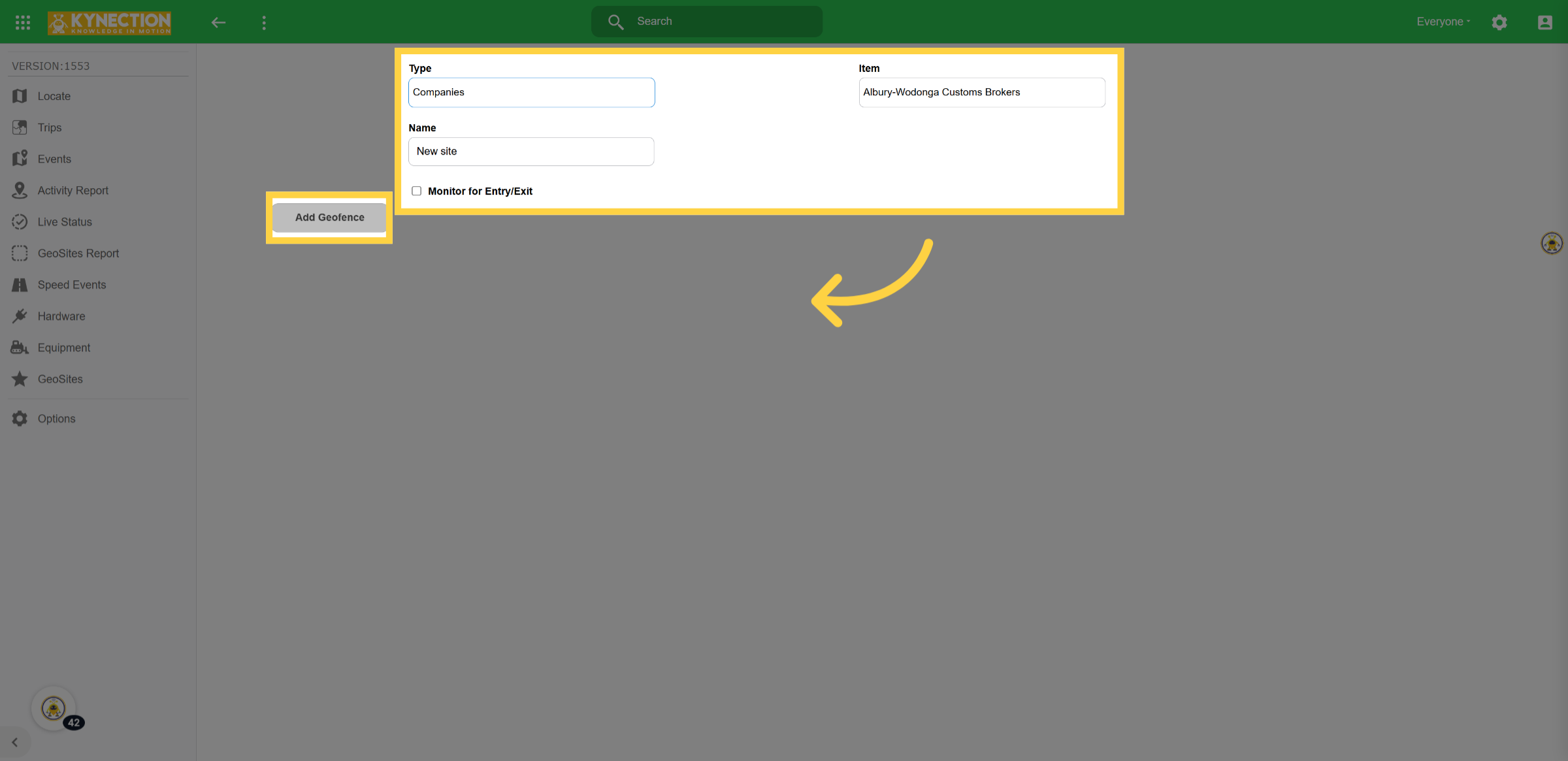Click the Add Geofence button

[329, 218]
